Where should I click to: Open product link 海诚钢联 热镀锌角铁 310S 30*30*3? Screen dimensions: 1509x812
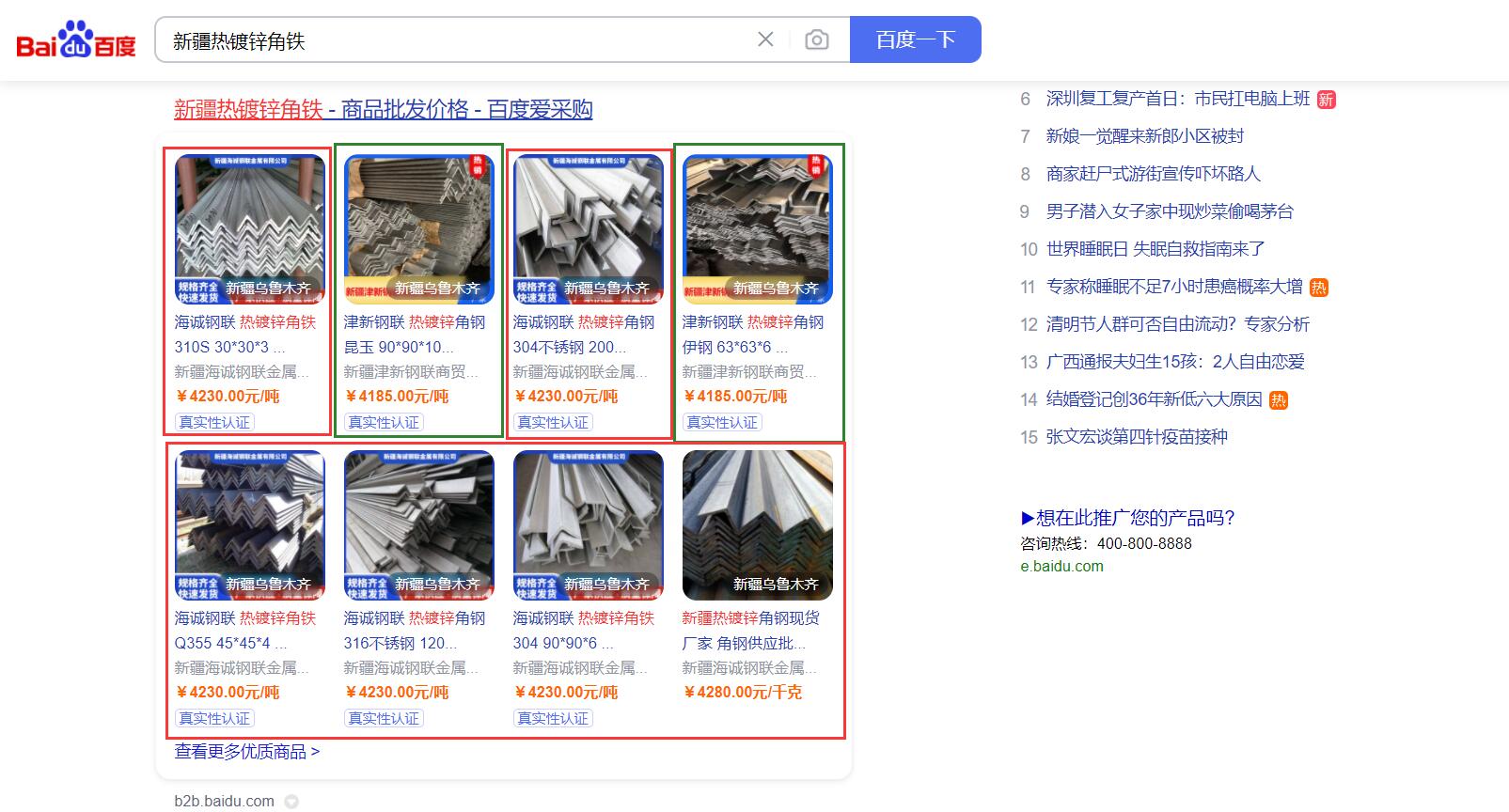coord(245,335)
